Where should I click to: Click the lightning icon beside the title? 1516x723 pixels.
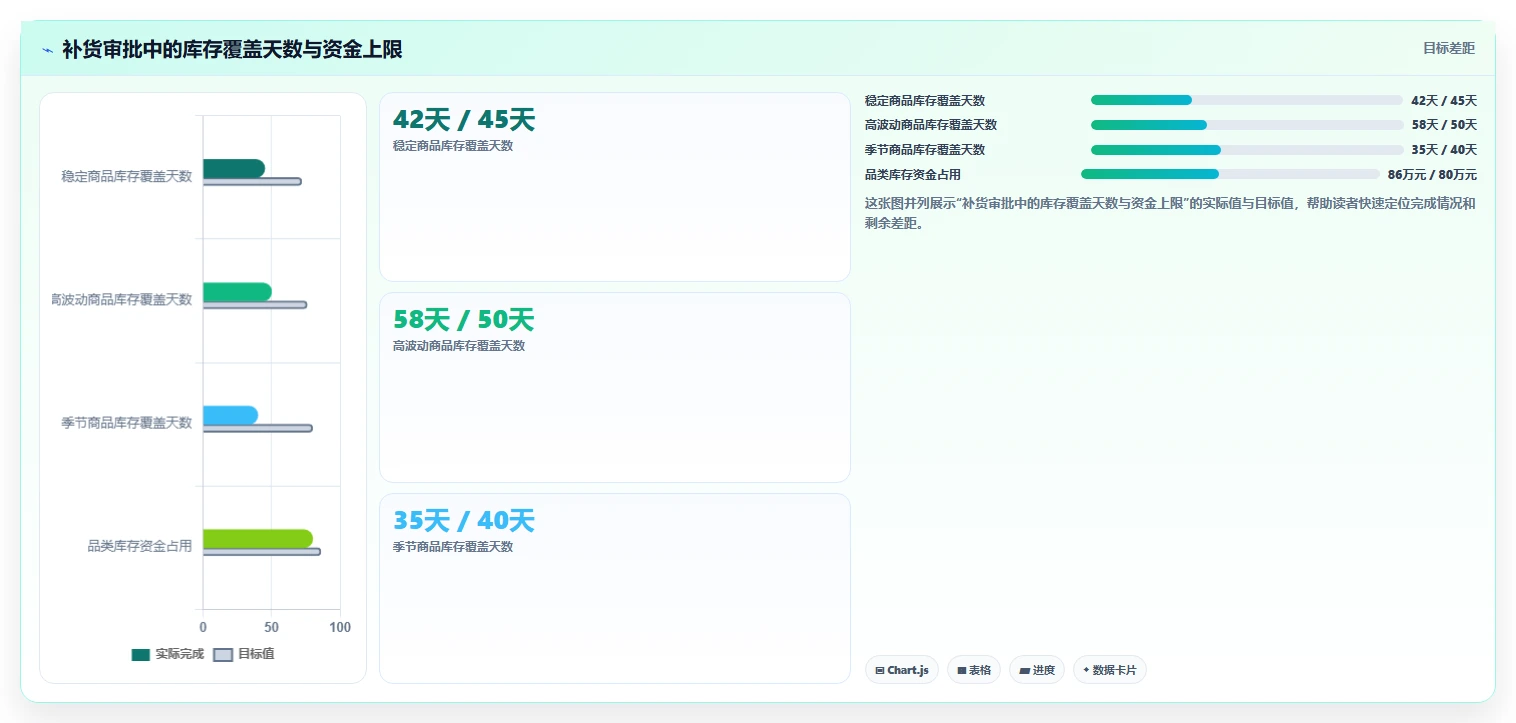click(48, 50)
